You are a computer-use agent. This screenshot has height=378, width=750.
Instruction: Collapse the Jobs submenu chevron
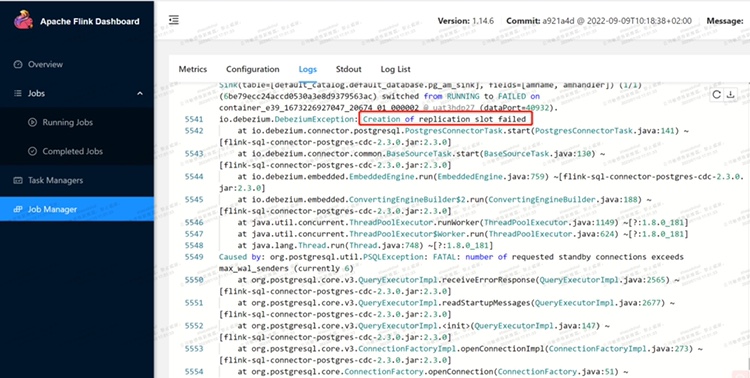140,93
